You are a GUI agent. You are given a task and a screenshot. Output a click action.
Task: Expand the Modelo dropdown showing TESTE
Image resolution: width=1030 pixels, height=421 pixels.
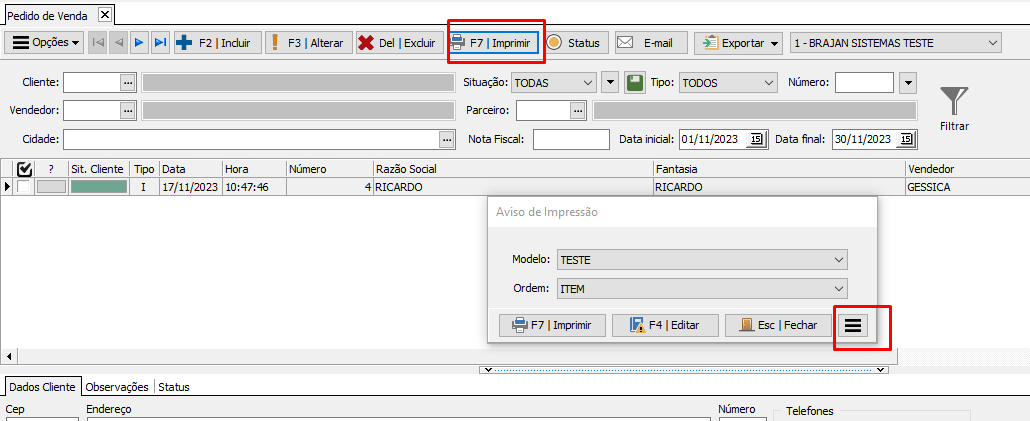(x=838, y=259)
